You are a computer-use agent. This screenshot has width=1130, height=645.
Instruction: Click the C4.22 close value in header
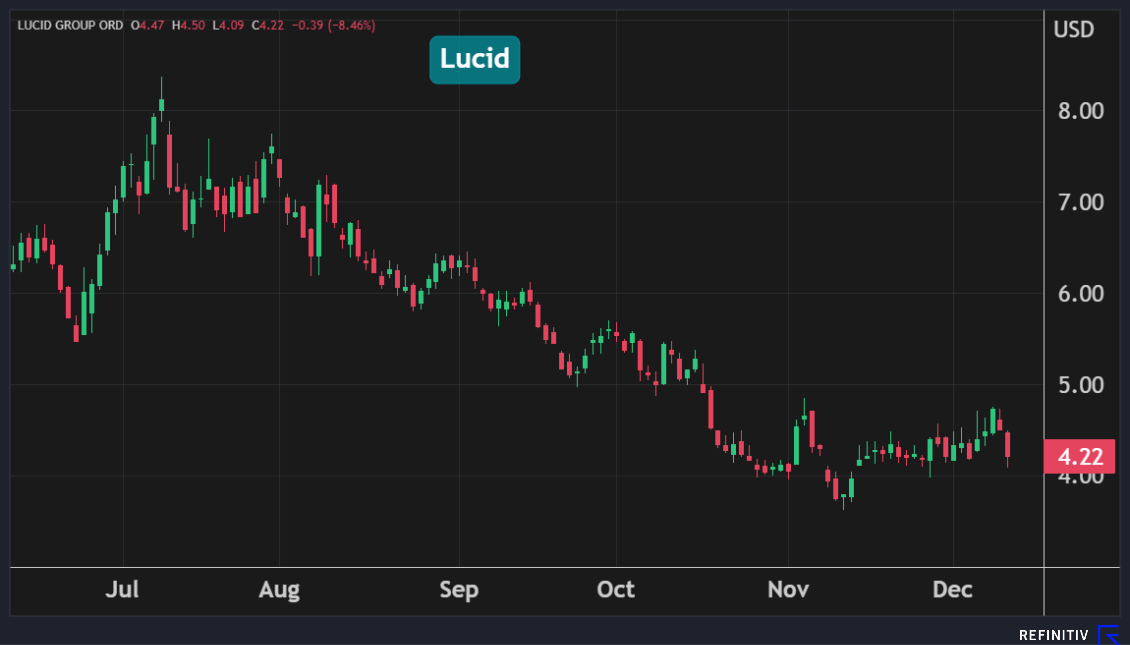pos(268,25)
